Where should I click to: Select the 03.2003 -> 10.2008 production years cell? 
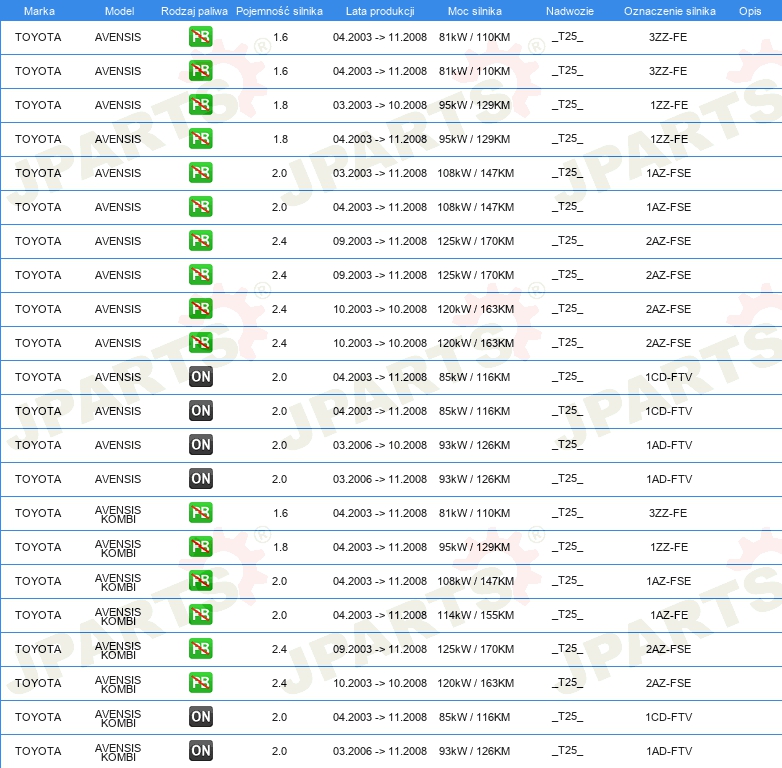(x=380, y=105)
